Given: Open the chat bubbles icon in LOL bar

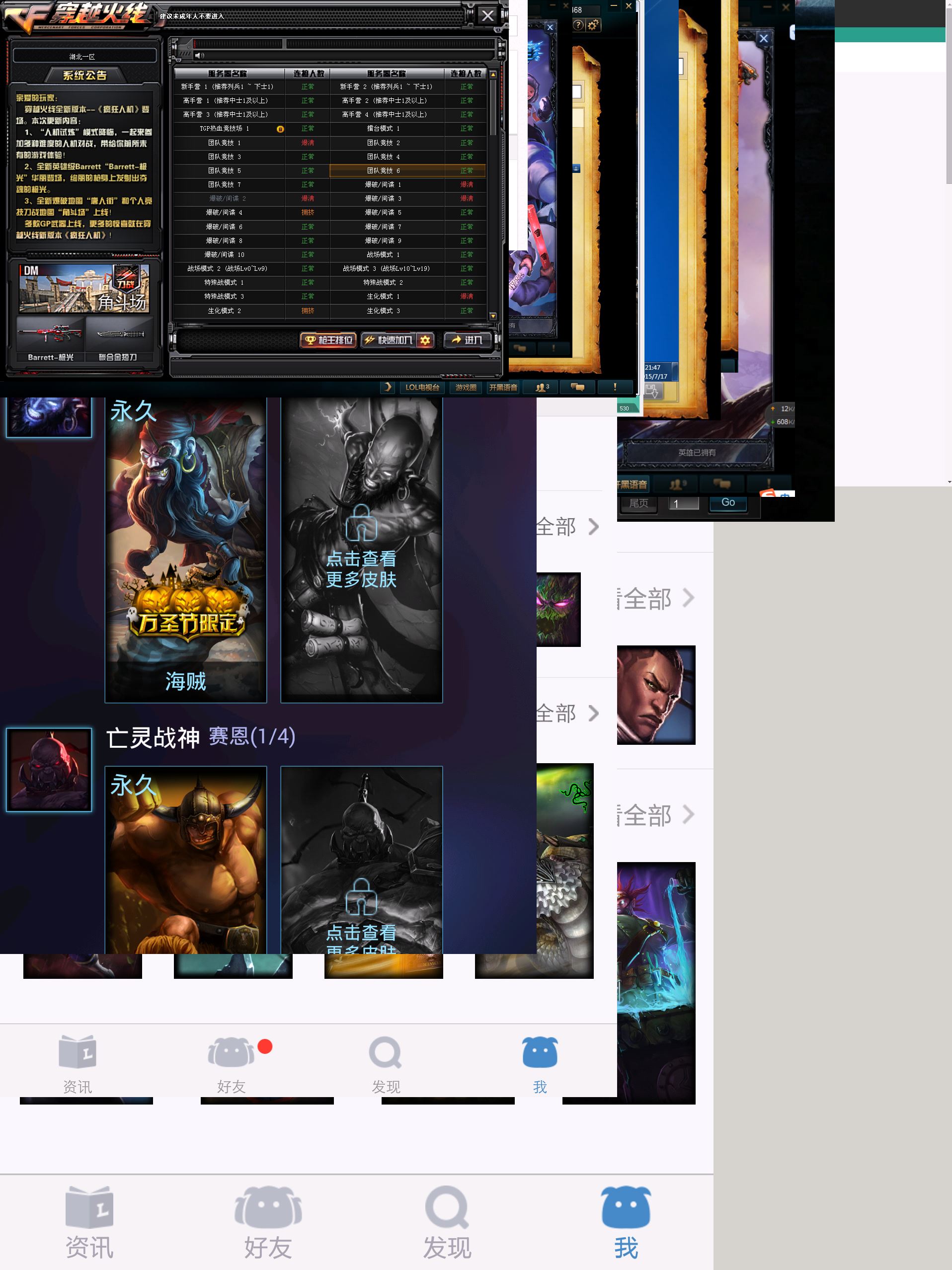Looking at the screenshot, I should point(577,388).
